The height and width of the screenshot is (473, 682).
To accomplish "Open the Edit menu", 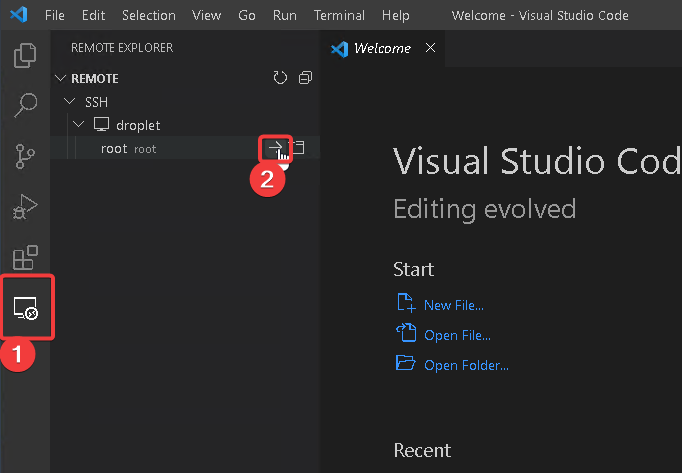I will (x=94, y=15).
